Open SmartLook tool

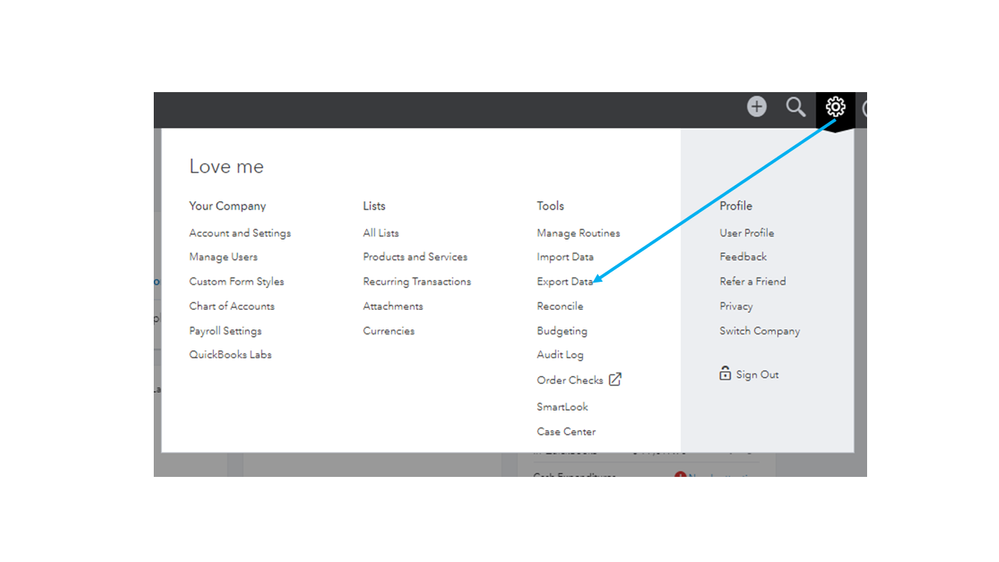[562, 407]
